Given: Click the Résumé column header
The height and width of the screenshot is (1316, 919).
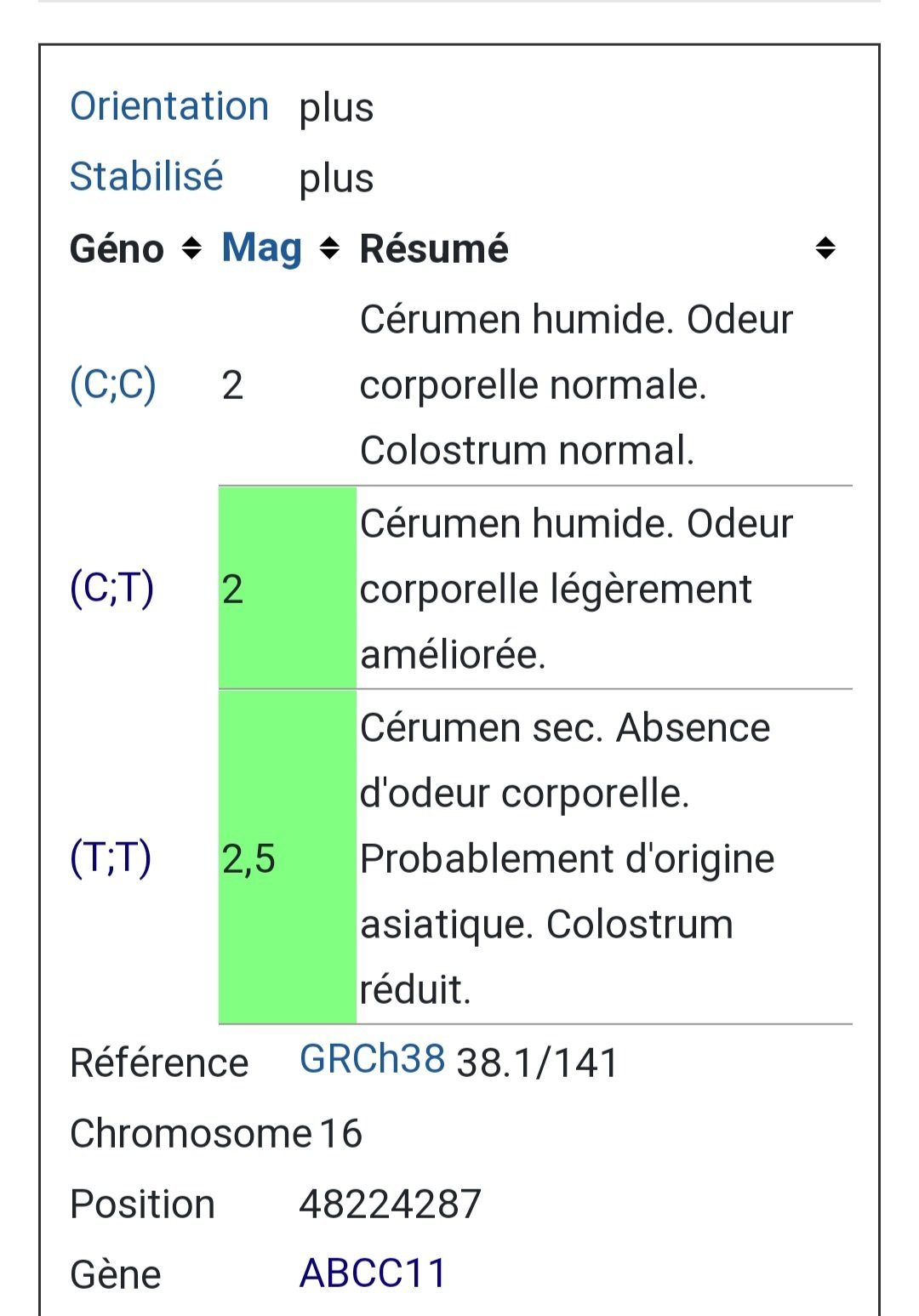Looking at the screenshot, I should (x=434, y=249).
